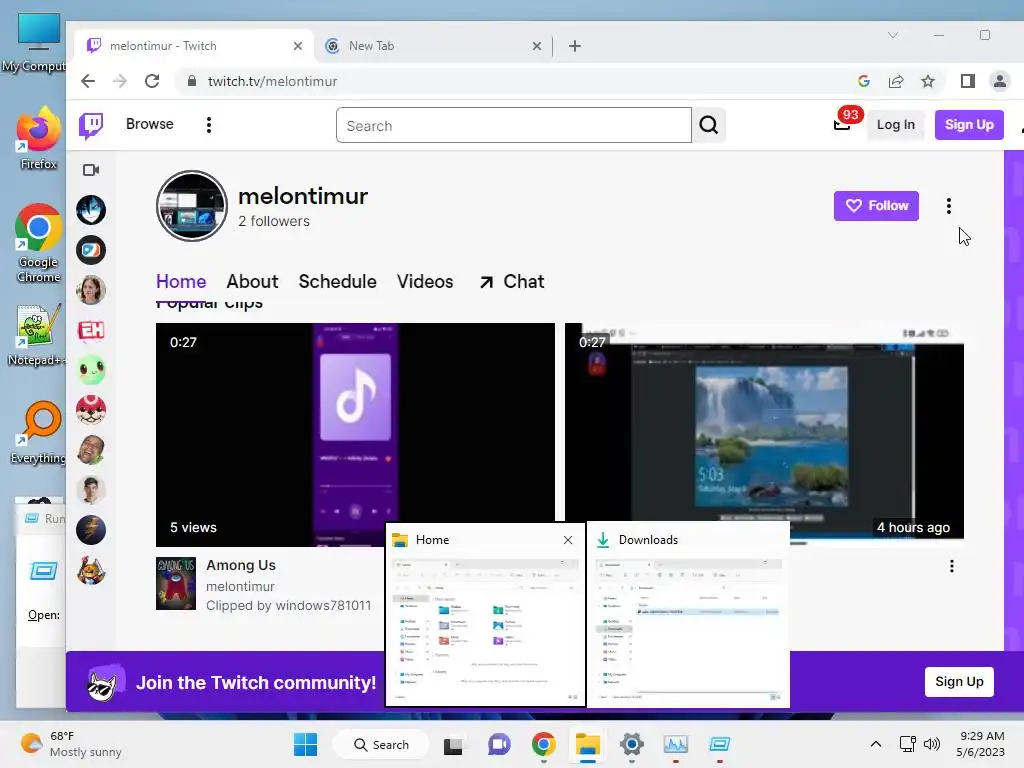Open sidebar channel with lightning bolt avatar
This screenshot has height=768, width=1024.
91,530
